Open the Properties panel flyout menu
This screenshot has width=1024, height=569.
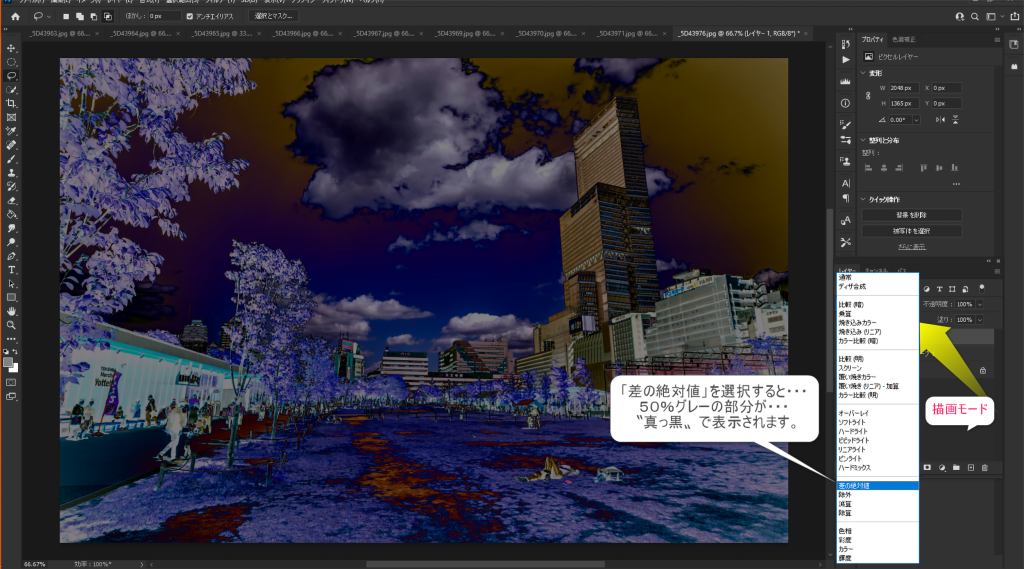coord(997,40)
